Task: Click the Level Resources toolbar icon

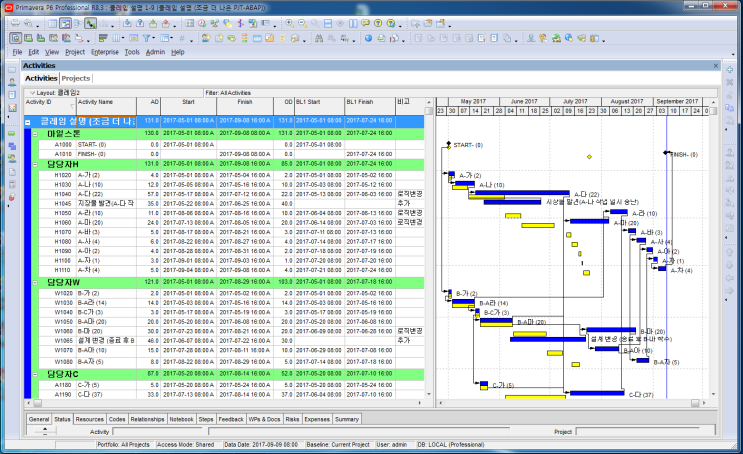Action: (215, 23)
